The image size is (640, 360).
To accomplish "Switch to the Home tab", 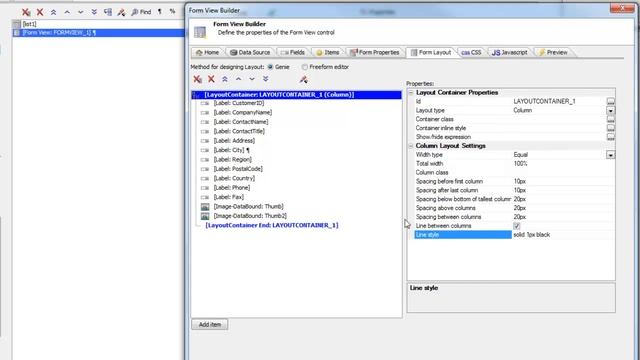I will pos(207,53).
